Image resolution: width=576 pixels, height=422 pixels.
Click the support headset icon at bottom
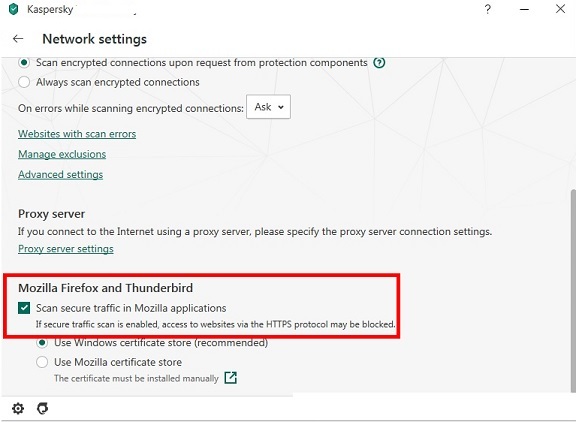click(x=43, y=408)
